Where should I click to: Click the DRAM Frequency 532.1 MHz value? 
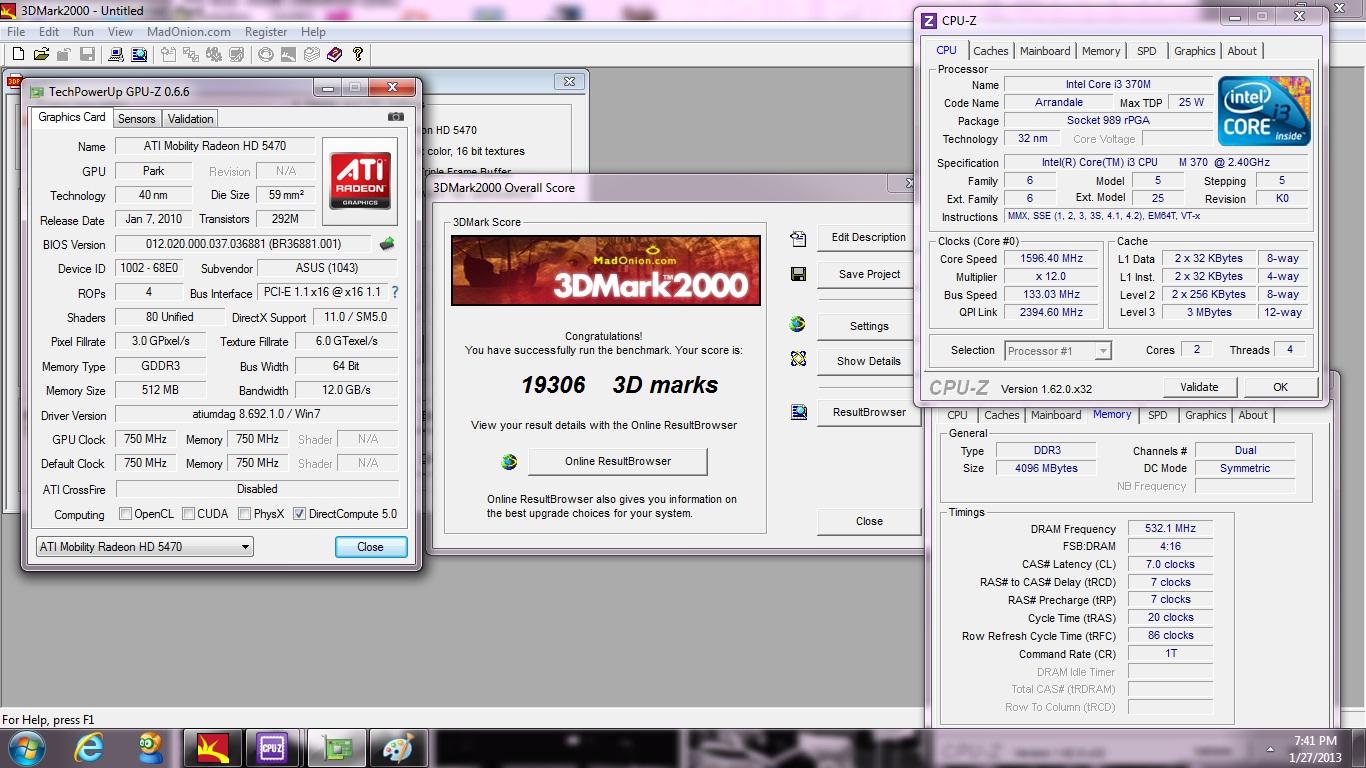[1171, 528]
